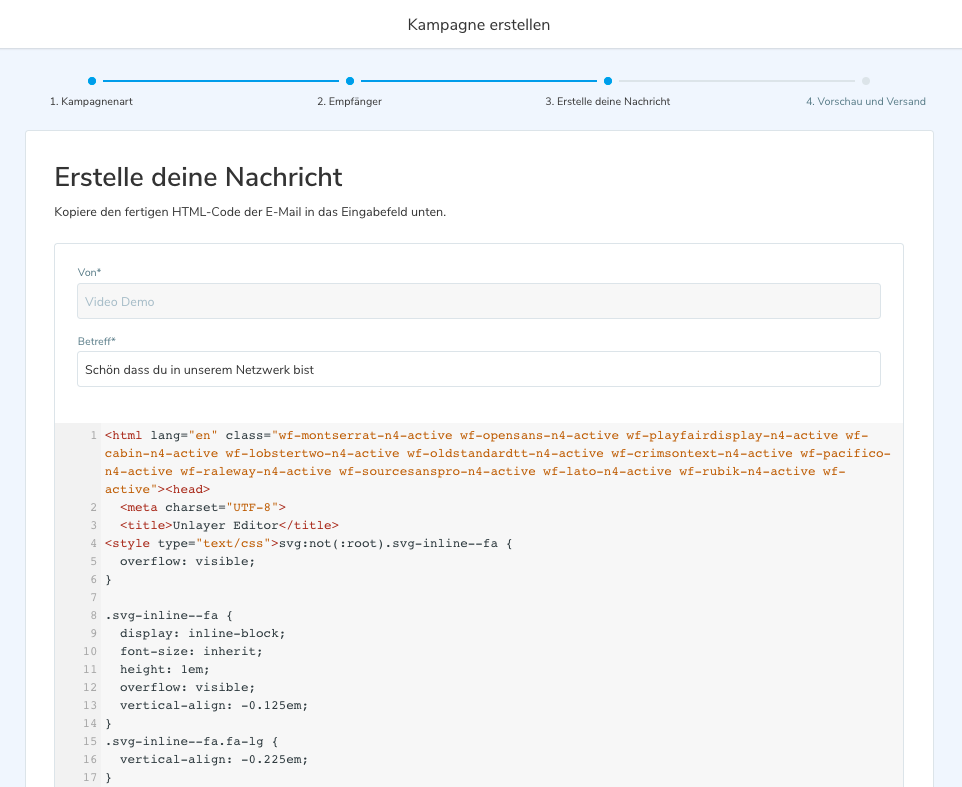
Task: Go to the '1. Kampagnenart' step label
Action: click(x=91, y=101)
